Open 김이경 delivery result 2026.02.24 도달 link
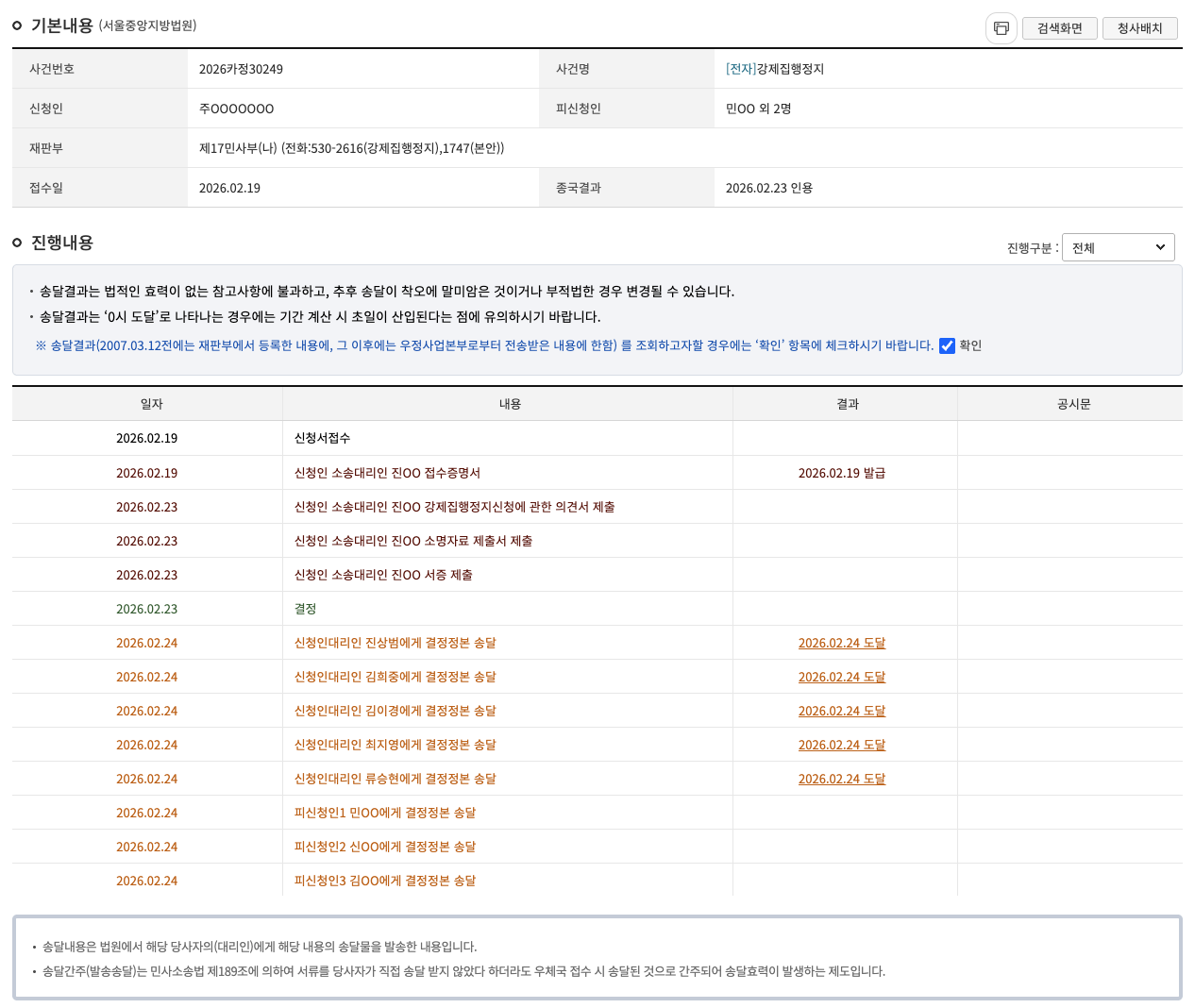This screenshot has width=1195, height=1008. pyautogui.click(x=841, y=711)
